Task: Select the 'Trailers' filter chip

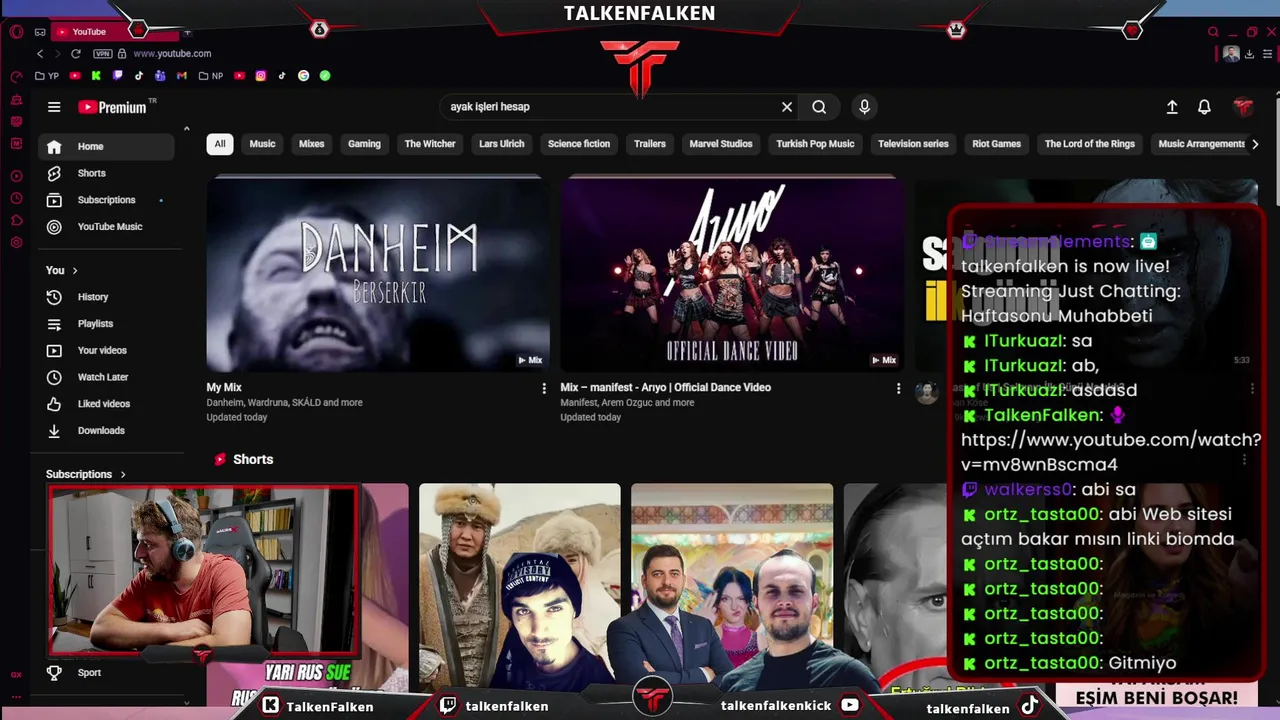Action: pos(650,144)
